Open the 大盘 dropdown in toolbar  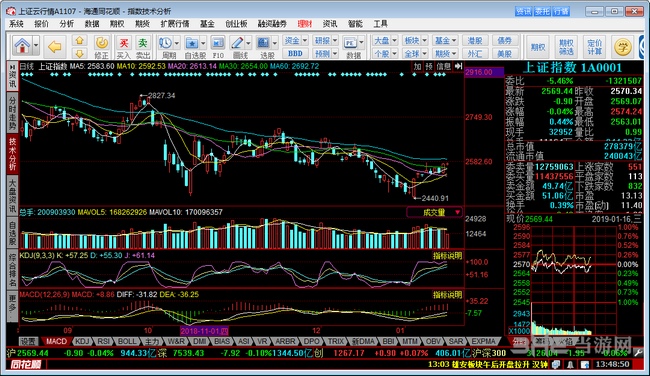[385, 41]
